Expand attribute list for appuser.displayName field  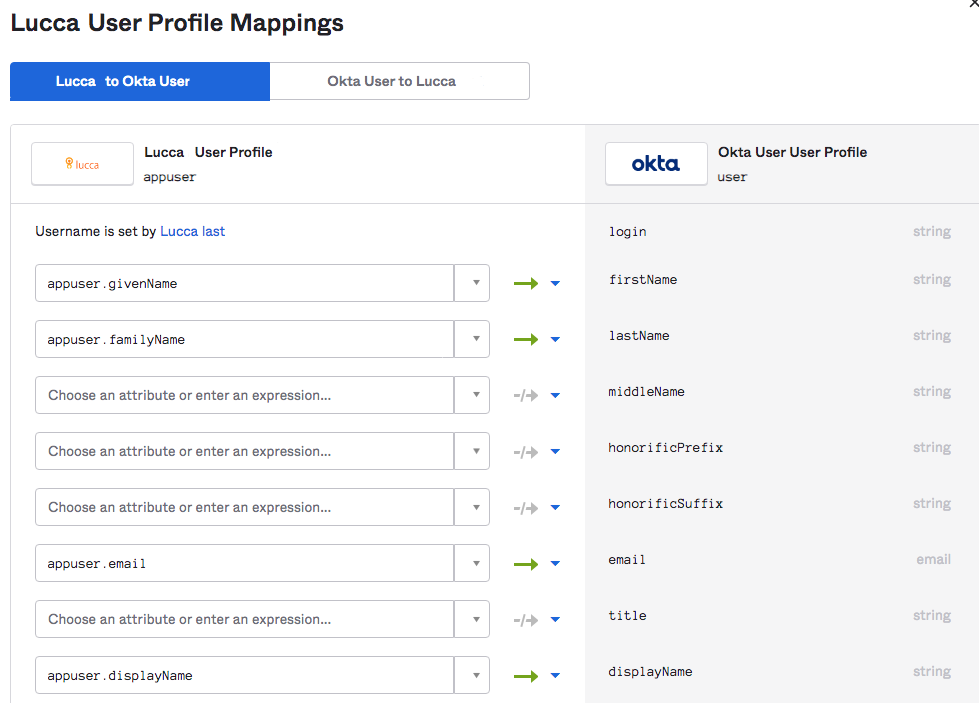click(472, 675)
